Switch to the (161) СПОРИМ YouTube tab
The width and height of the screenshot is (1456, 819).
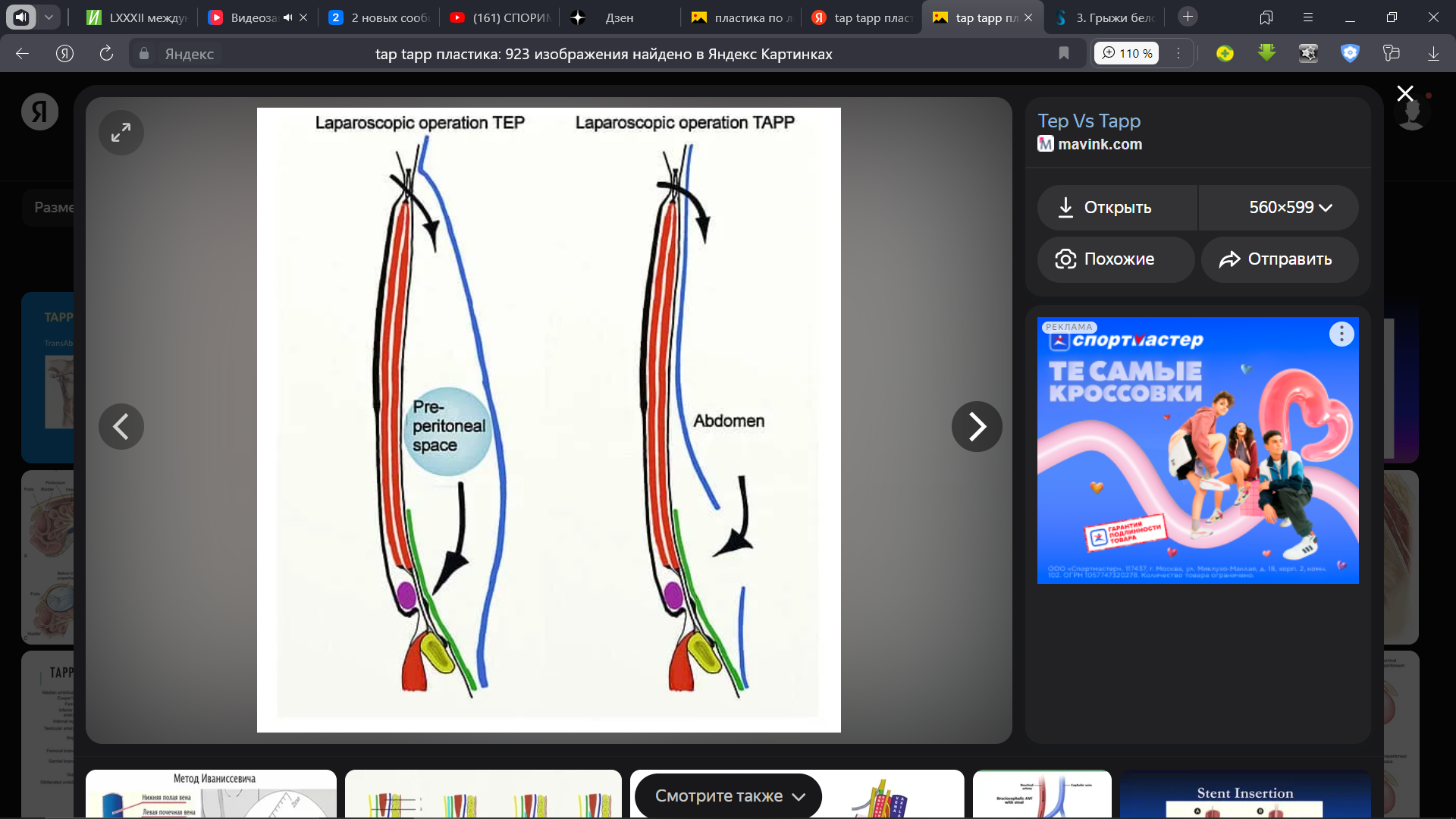click(x=500, y=17)
